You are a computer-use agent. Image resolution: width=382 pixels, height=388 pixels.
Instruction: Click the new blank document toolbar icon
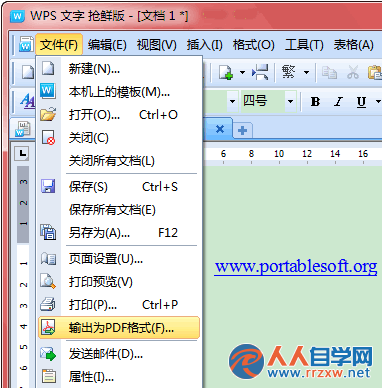(27, 72)
